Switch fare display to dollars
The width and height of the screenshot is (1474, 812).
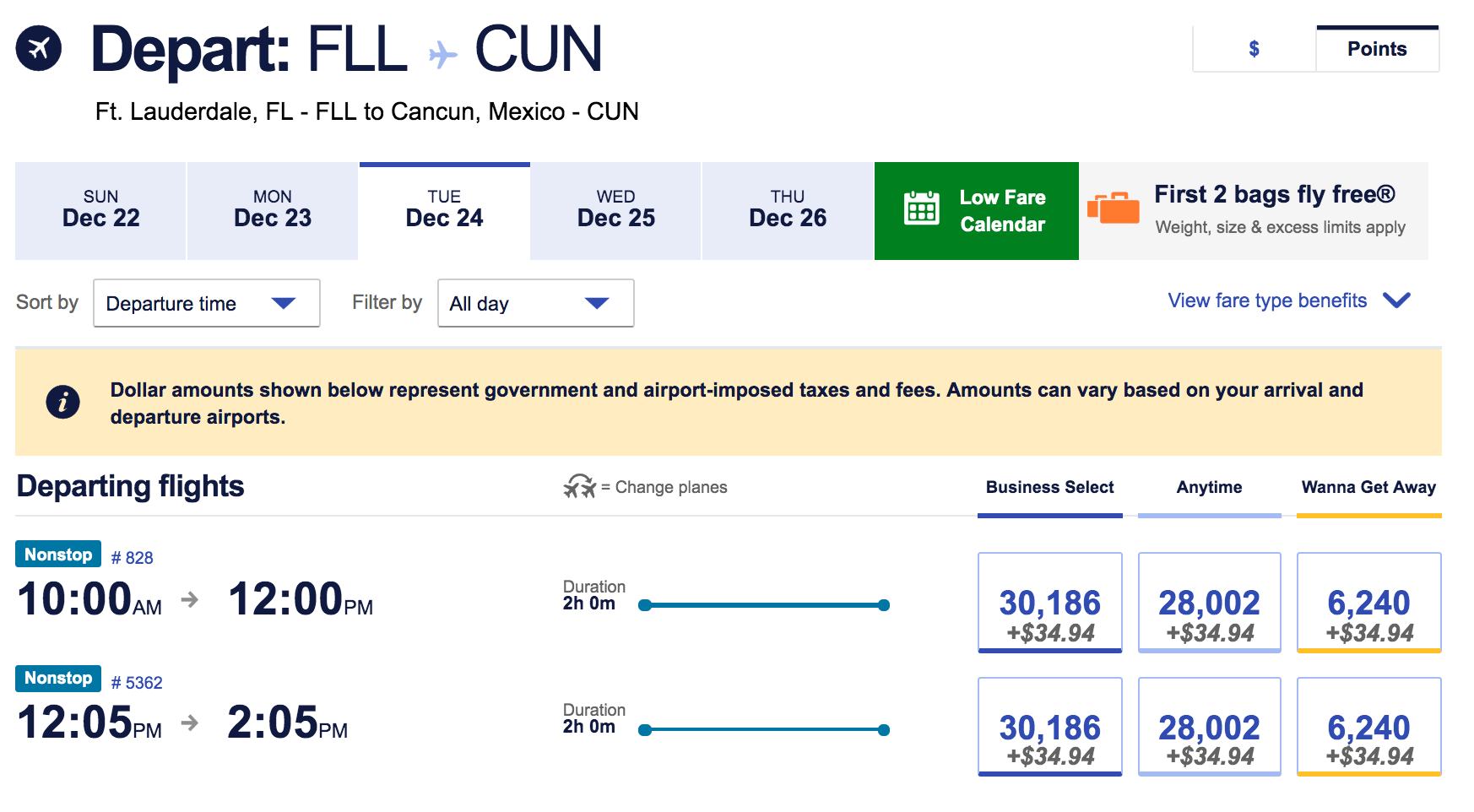(x=1254, y=49)
